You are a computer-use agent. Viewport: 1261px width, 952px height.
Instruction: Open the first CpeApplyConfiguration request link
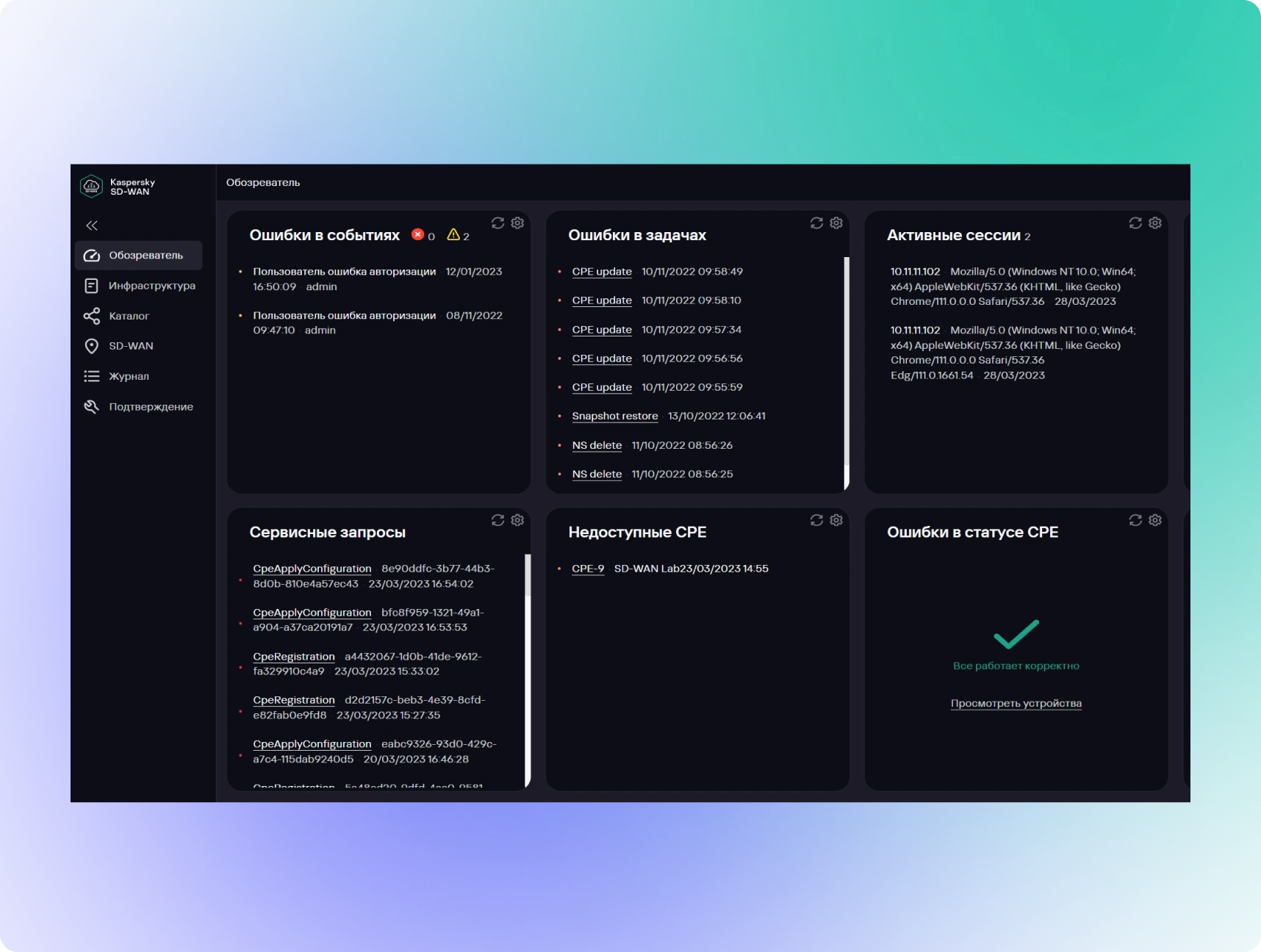coord(312,569)
